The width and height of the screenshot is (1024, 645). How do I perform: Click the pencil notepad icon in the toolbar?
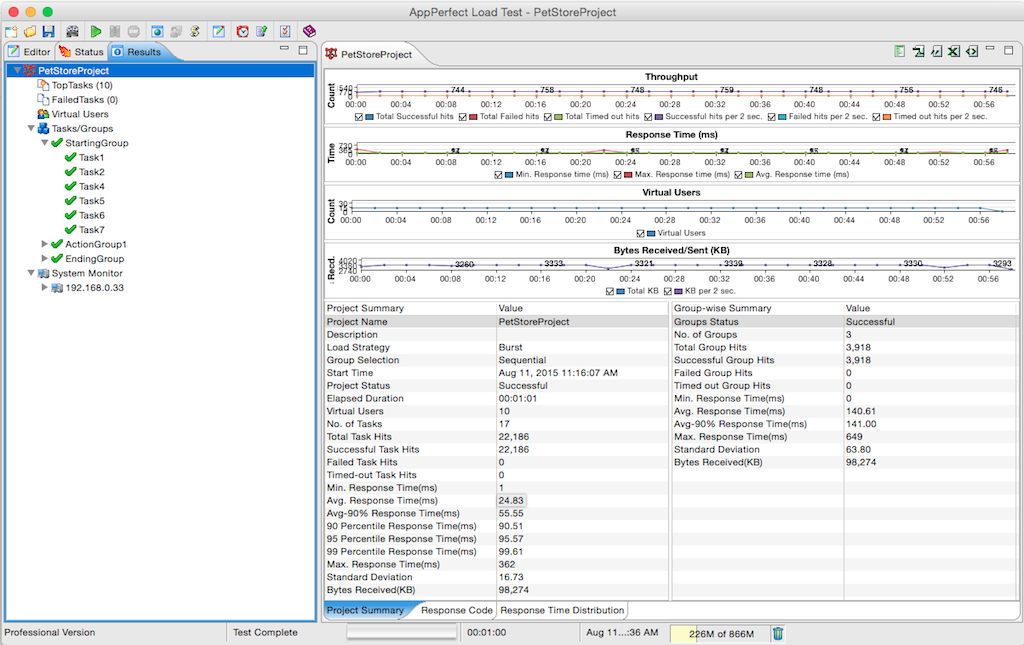219,31
